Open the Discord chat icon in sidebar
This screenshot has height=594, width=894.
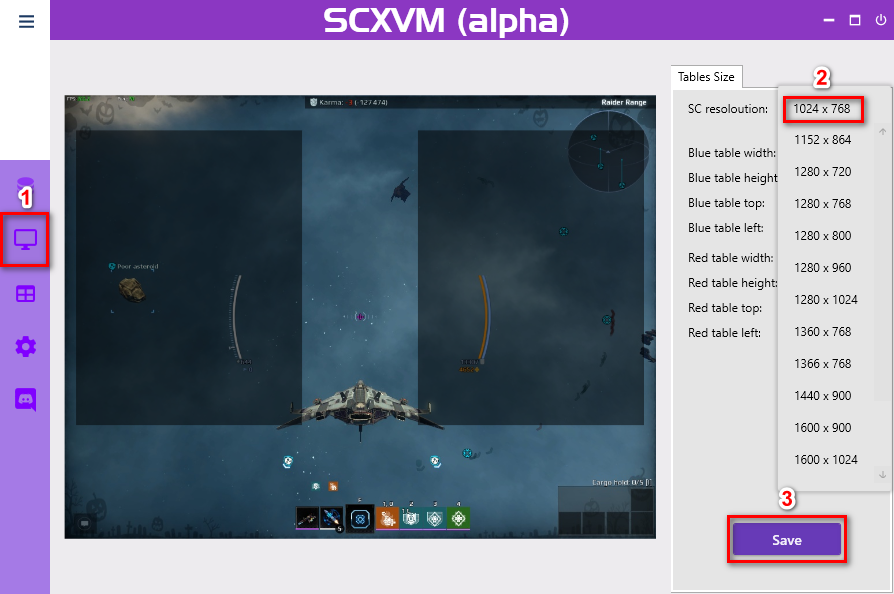(x=26, y=399)
